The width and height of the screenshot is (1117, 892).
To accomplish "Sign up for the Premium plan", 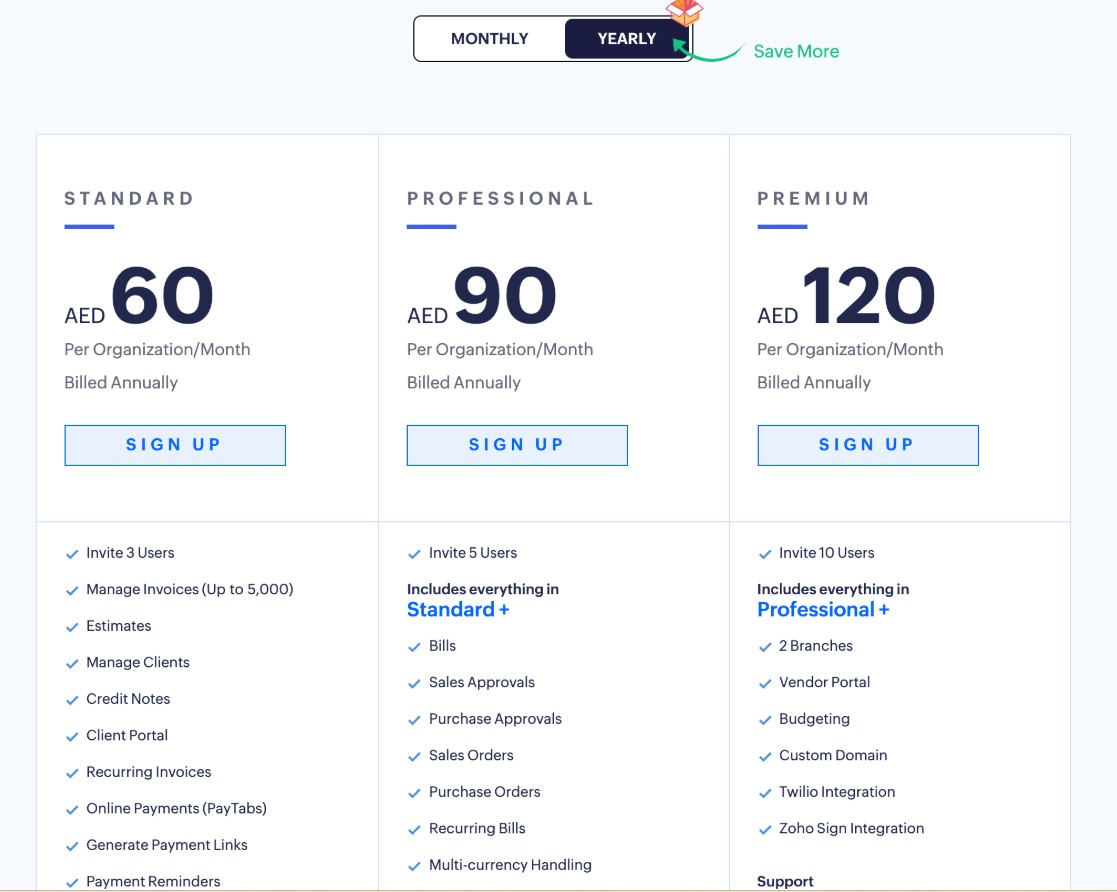I will 867,445.
